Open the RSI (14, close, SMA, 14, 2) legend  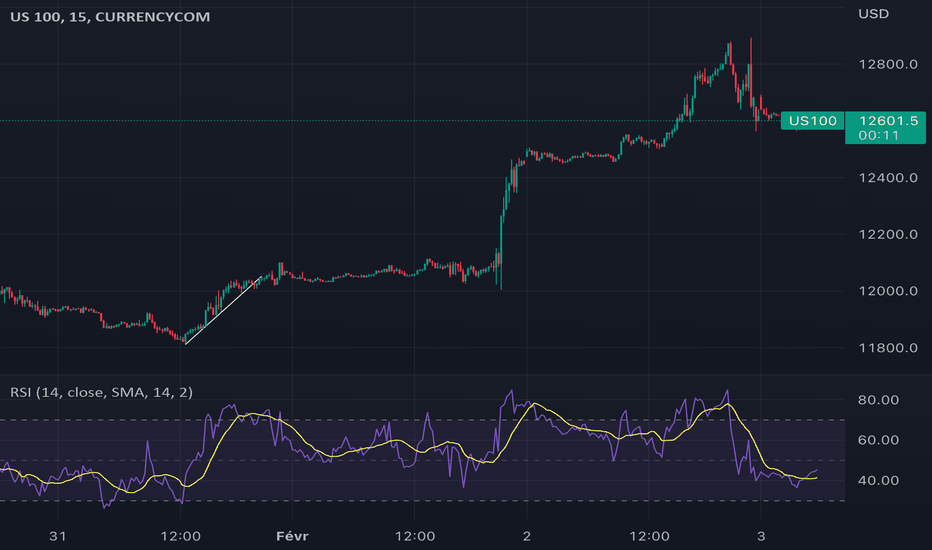pos(101,392)
